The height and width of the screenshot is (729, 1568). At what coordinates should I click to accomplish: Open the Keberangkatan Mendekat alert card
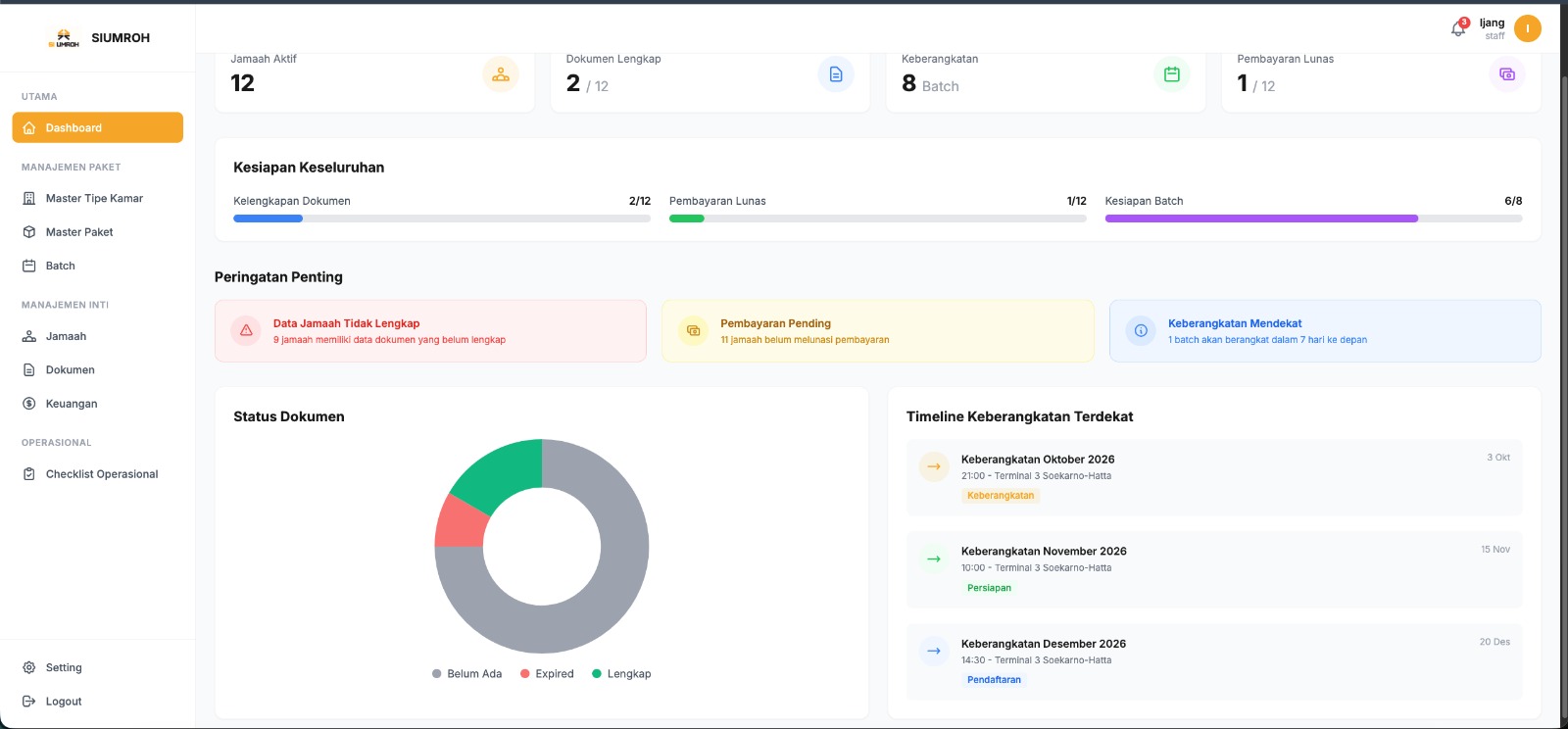click(x=1325, y=331)
